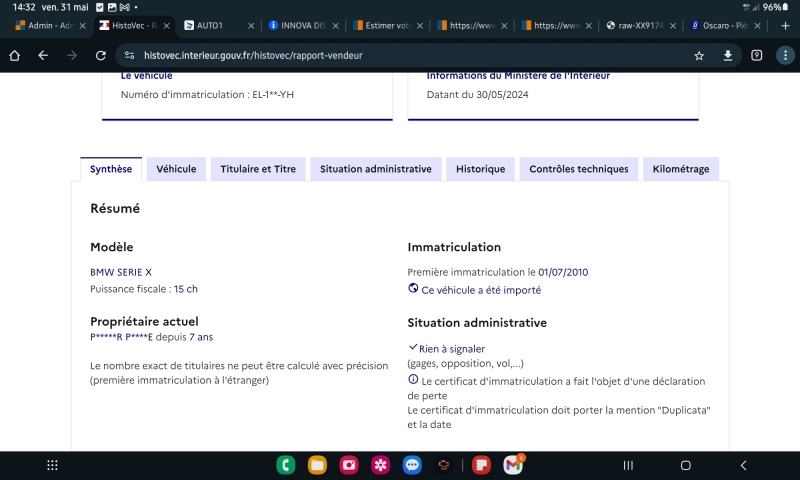Open the app drawer grid icon
The width and height of the screenshot is (800, 480).
coord(52,465)
